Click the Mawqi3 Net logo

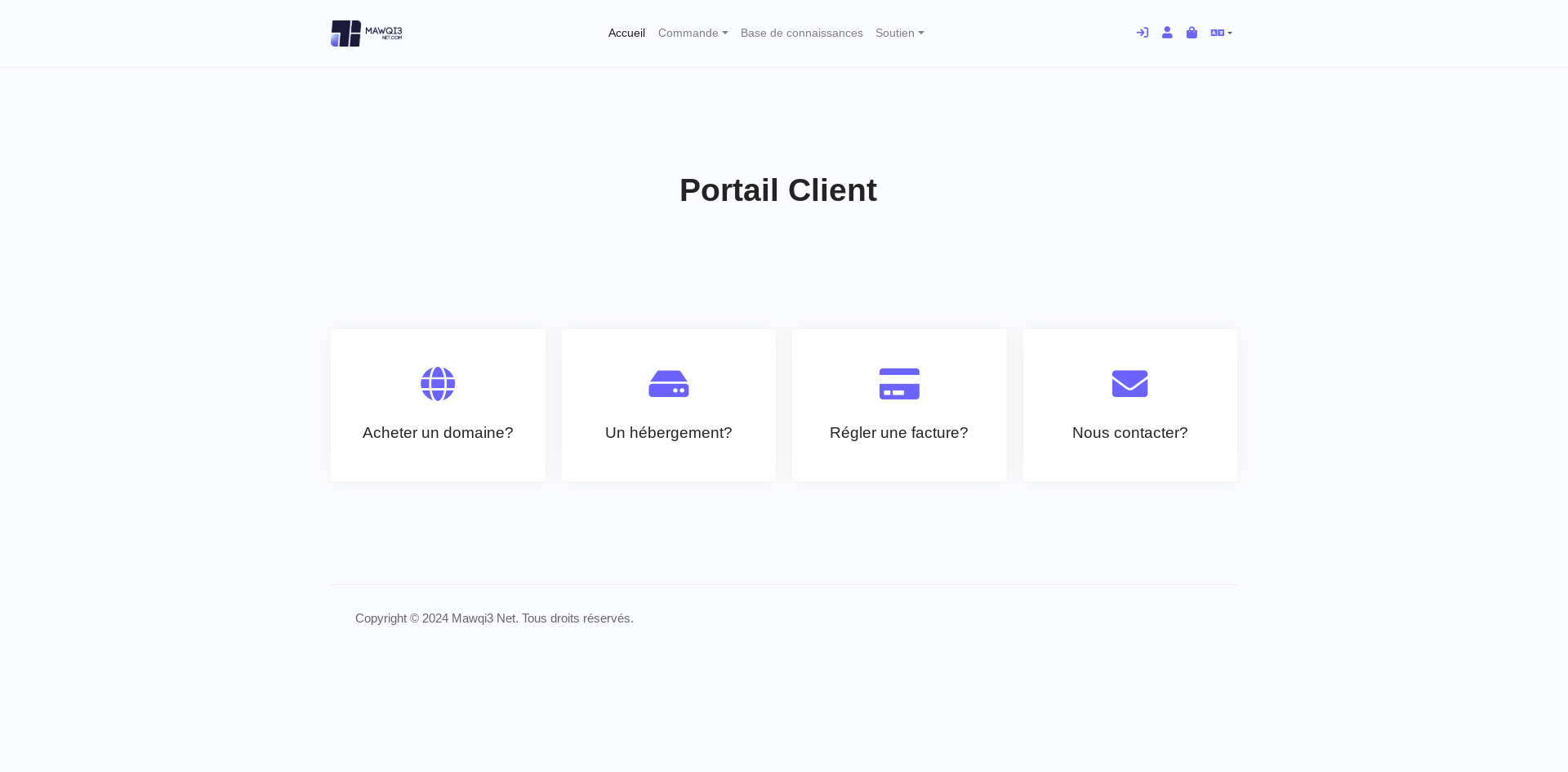(x=367, y=33)
